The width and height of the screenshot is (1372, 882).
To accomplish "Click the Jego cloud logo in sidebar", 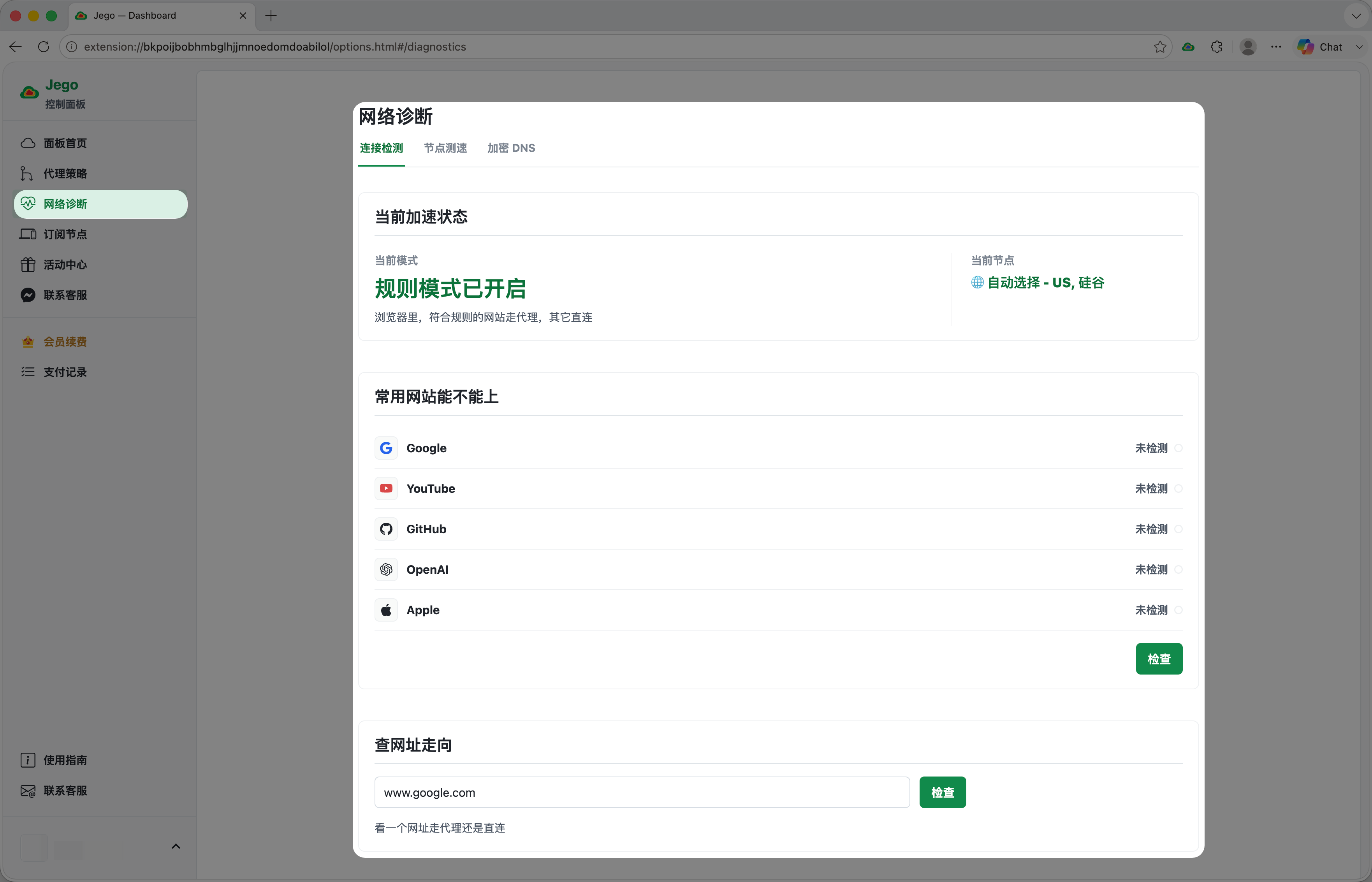I will click(29, 92).
